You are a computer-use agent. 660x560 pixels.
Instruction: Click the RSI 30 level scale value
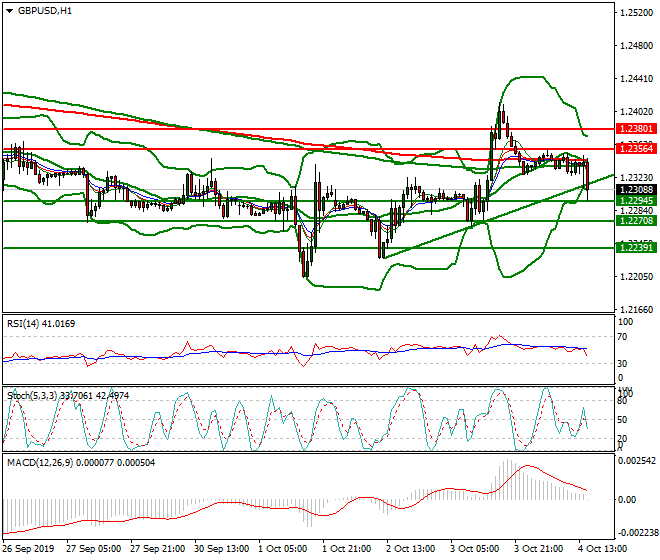click(x=623, y=363)
